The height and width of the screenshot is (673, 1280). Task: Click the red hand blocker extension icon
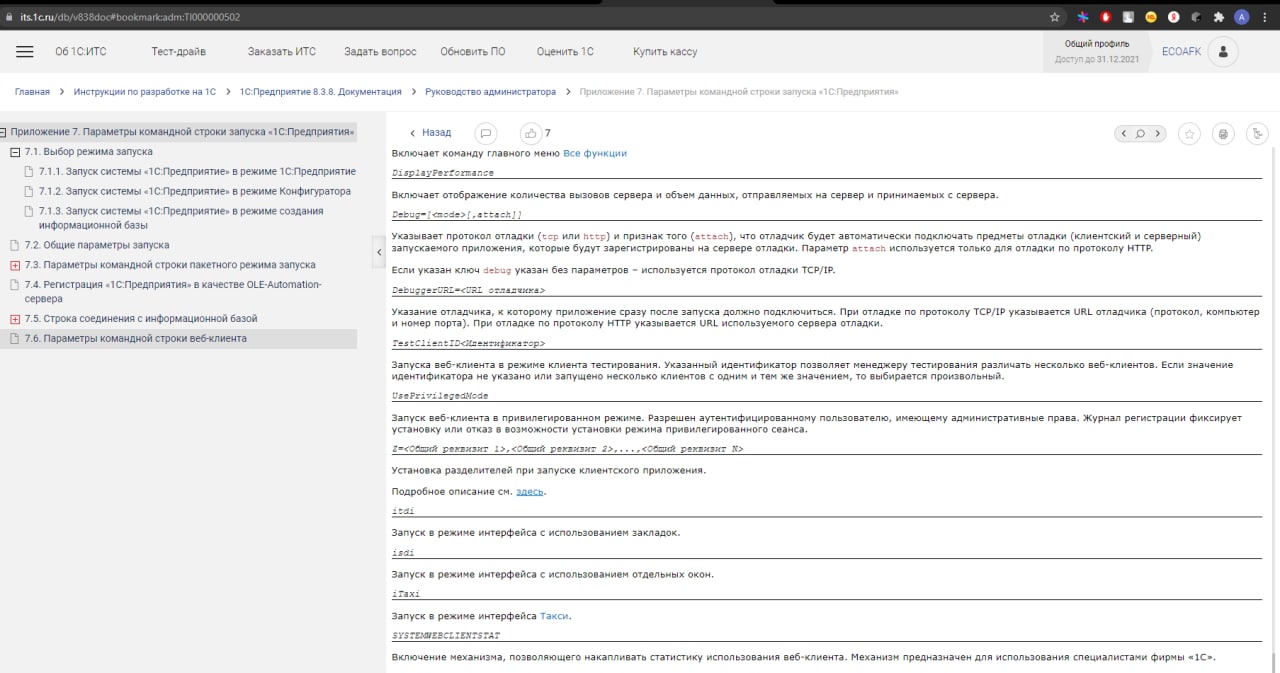click(1106, 17)
